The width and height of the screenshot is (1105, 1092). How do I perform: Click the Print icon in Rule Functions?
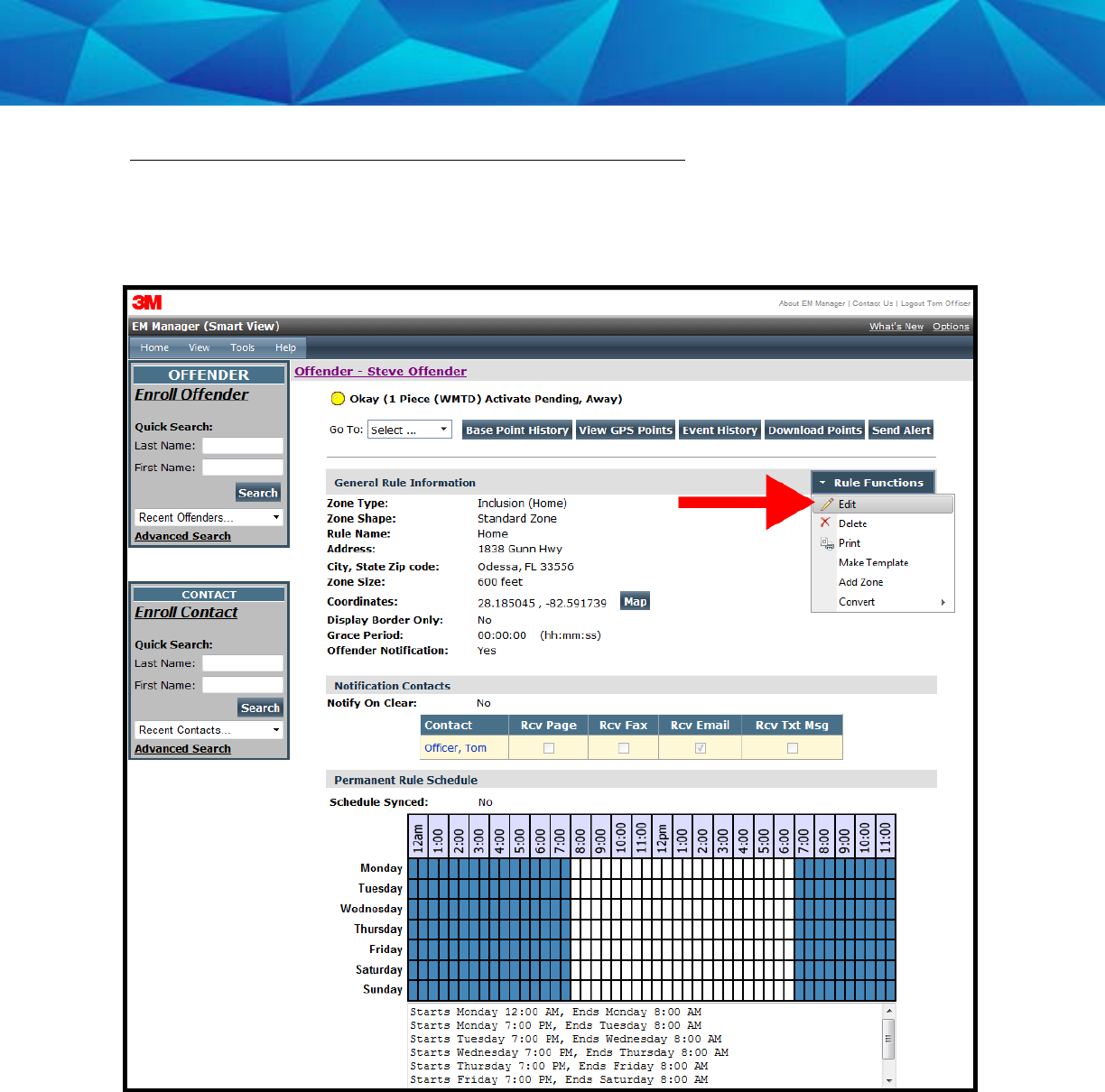click(x=827, y=543)
